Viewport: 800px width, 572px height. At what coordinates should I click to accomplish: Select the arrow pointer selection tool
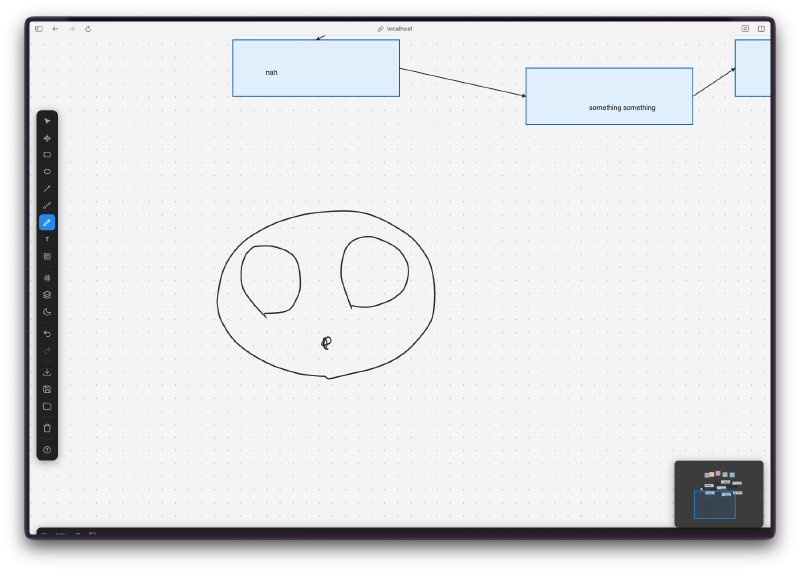click(x=47, y=121)
